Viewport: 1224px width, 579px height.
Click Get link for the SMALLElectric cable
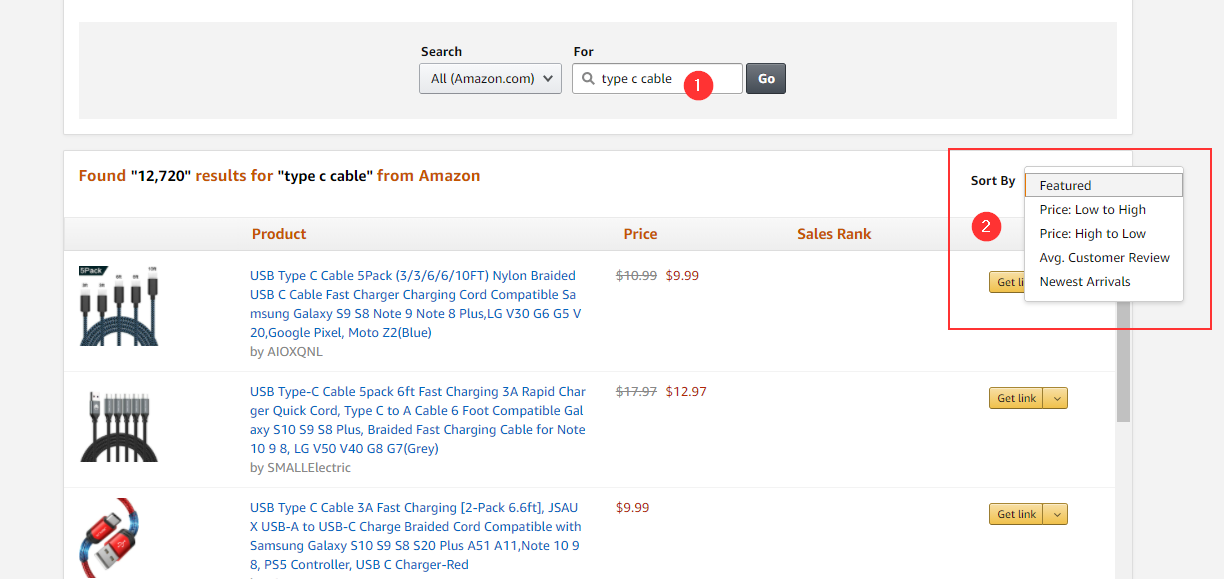tap(1016, 399)
